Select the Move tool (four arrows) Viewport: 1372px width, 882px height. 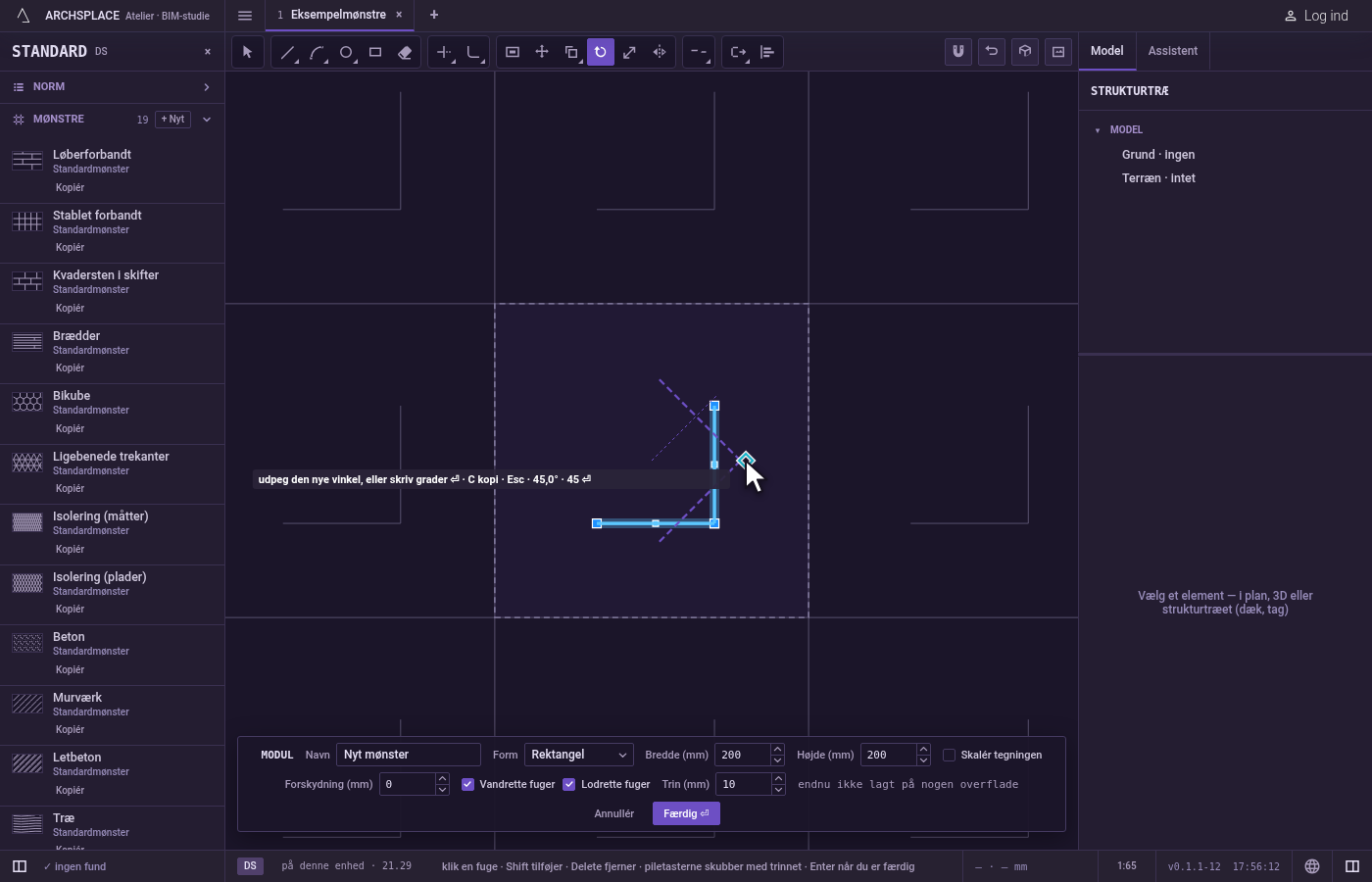[x=542, y=52]
